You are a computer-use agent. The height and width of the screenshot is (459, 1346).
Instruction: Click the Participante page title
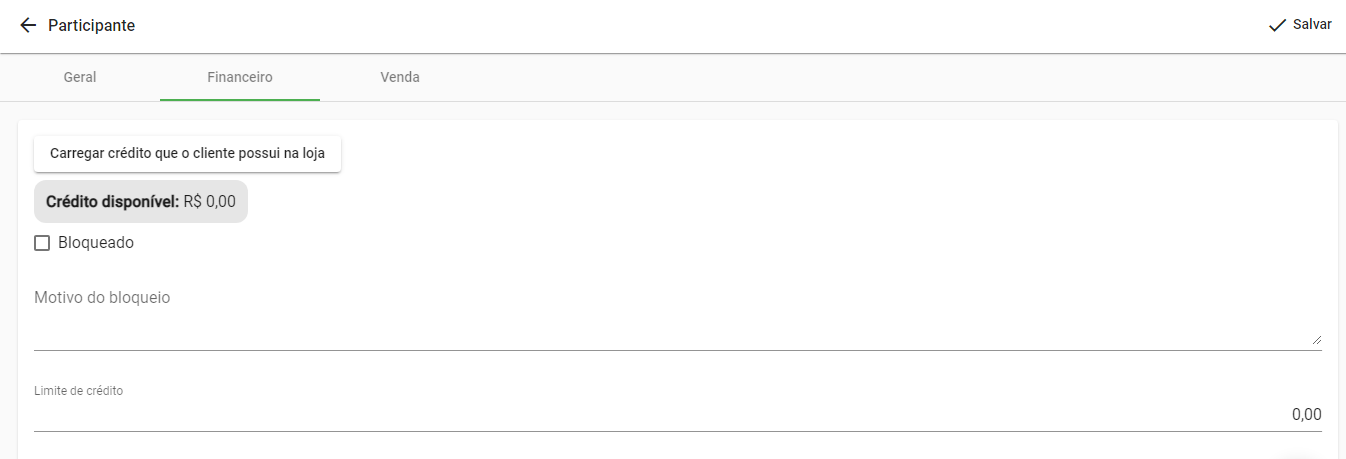[x=92, y=25]
